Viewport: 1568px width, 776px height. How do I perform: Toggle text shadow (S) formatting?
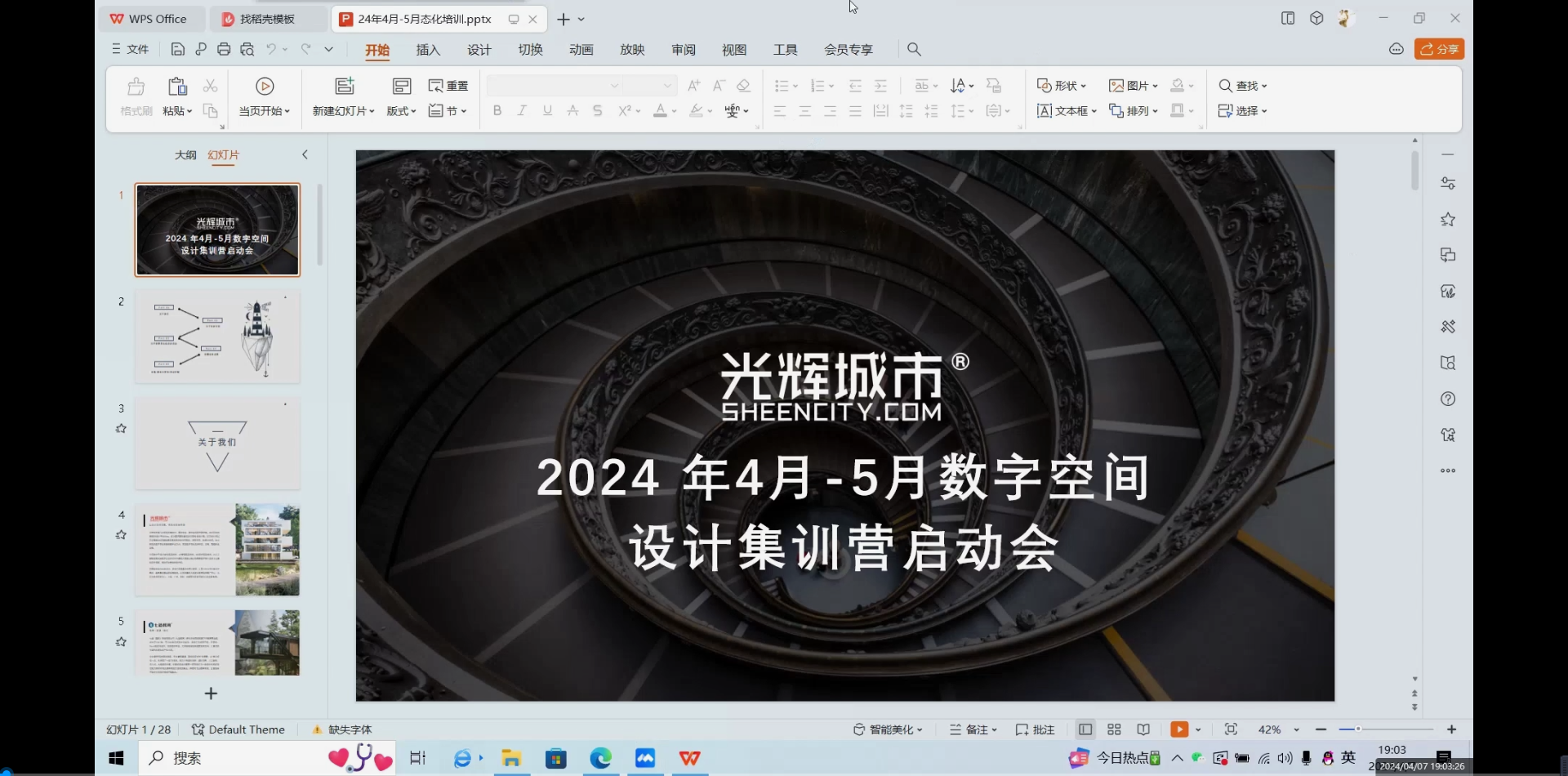point(598,111)
